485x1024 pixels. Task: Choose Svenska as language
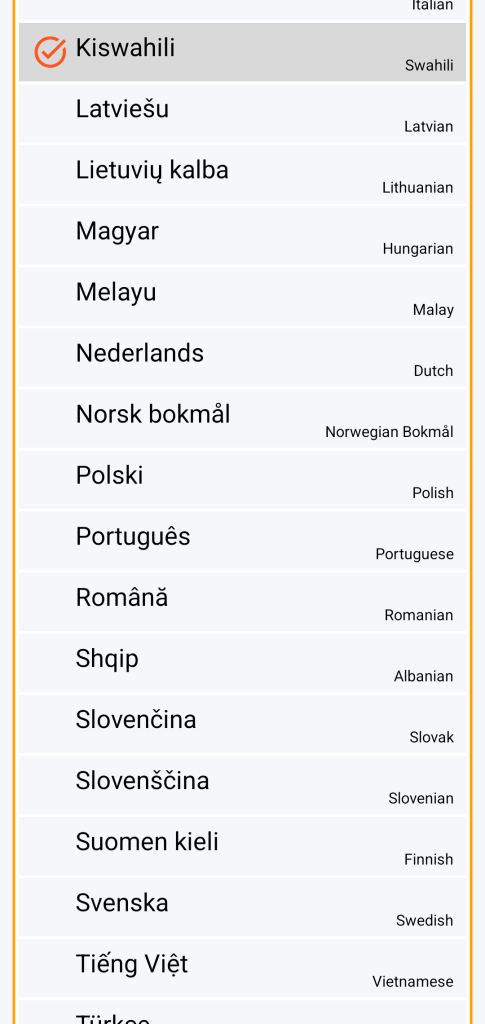242,907
